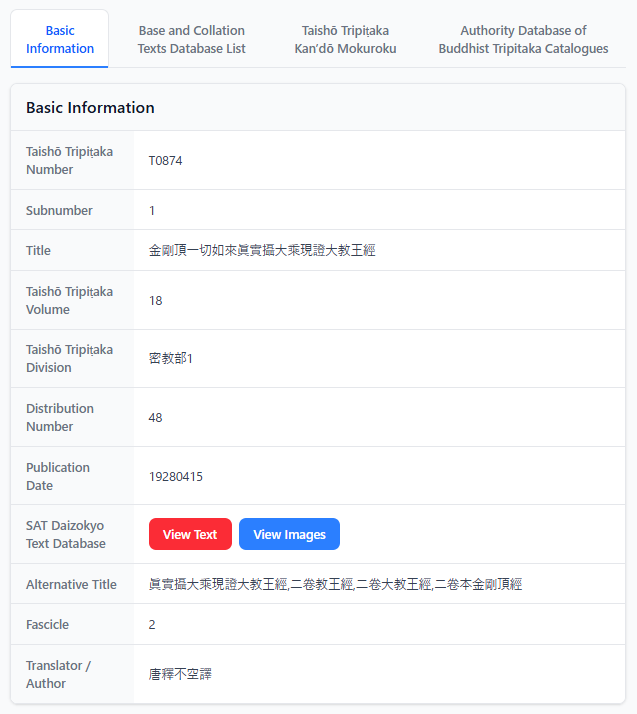Viewport: 637px width, 714px height.
Task: Click the publication date value 19280415
Action: (x=175, y=476)
